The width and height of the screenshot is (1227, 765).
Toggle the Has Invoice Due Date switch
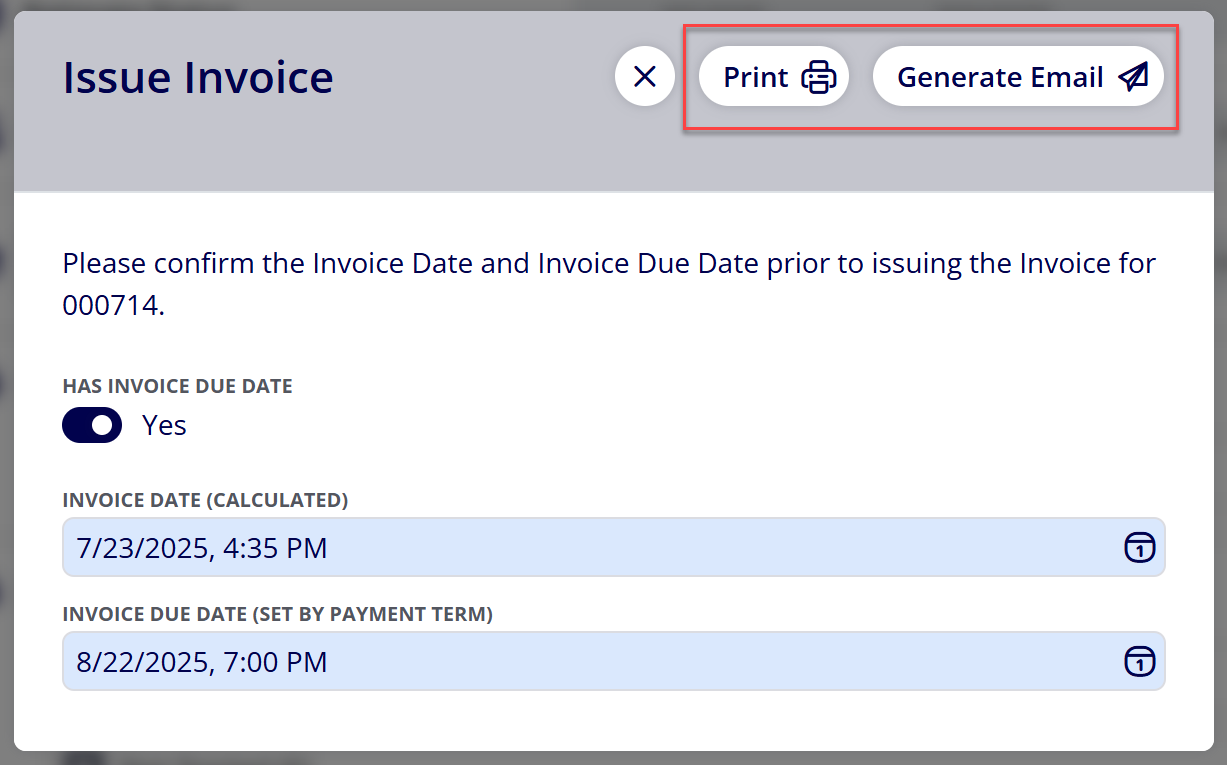92,425
